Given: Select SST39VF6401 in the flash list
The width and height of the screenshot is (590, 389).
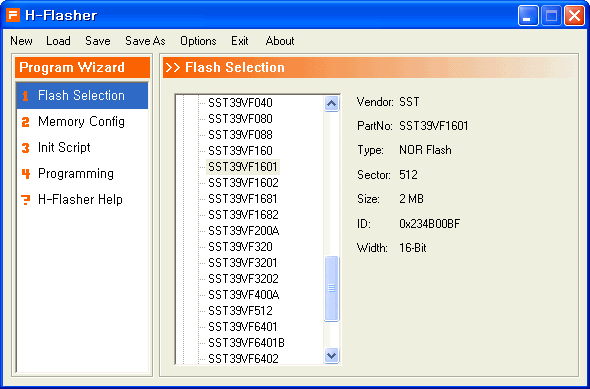Looking at the screenshot, I should 243,327.
